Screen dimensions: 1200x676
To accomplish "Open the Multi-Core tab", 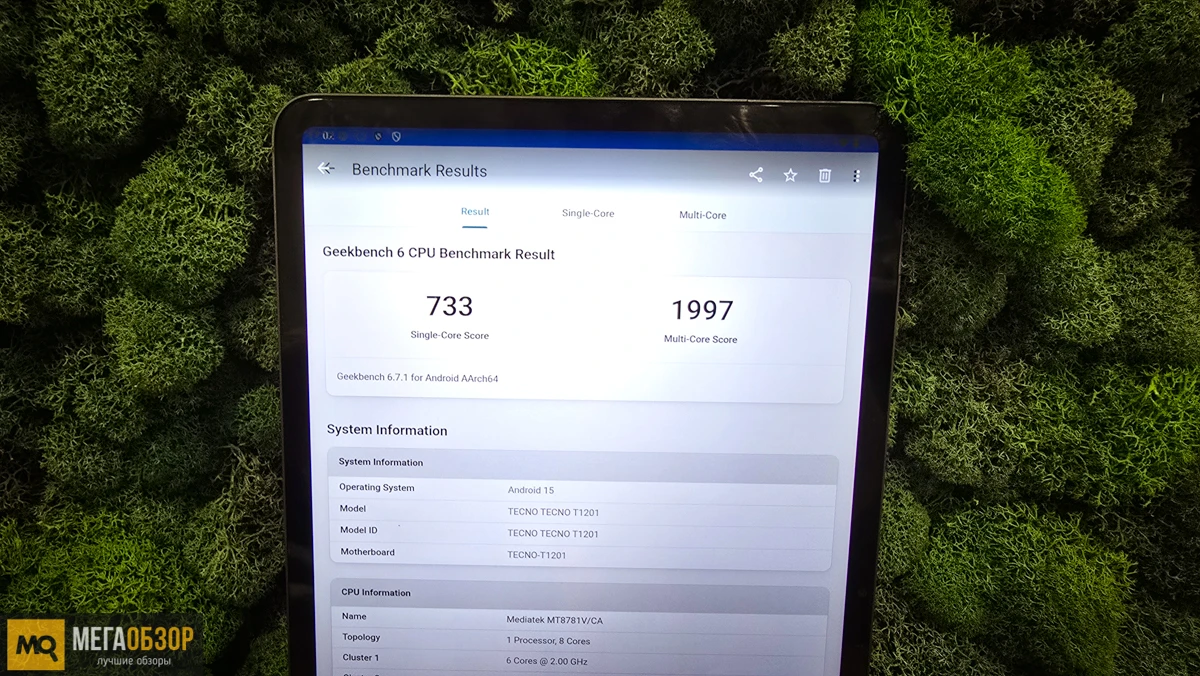I will click(x=703, y=215).
